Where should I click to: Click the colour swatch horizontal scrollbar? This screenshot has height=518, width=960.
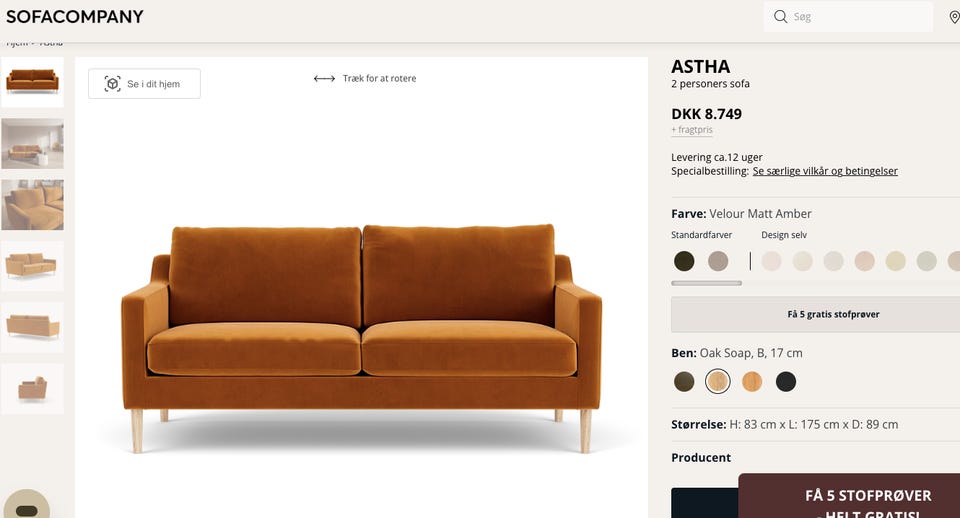click(706, 283)
